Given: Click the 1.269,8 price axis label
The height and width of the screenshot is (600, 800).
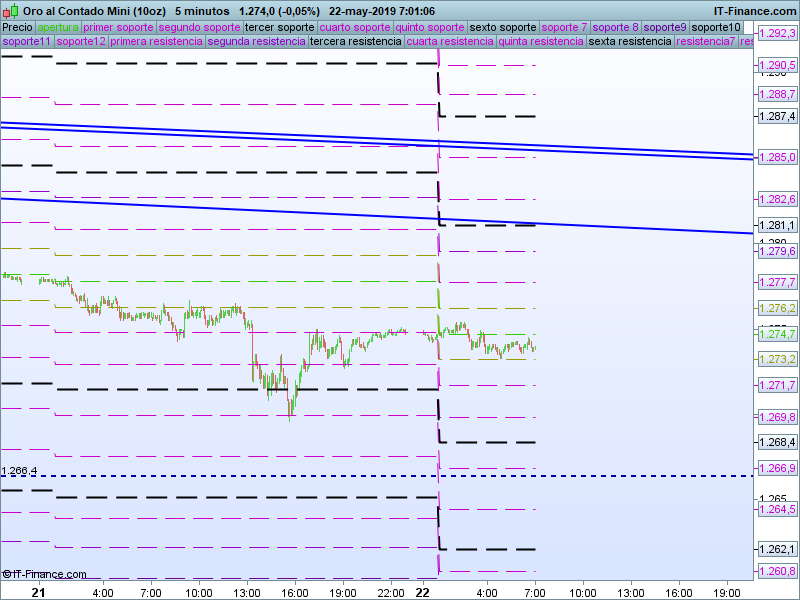Looking at the screenshot, I should [778, 417].
